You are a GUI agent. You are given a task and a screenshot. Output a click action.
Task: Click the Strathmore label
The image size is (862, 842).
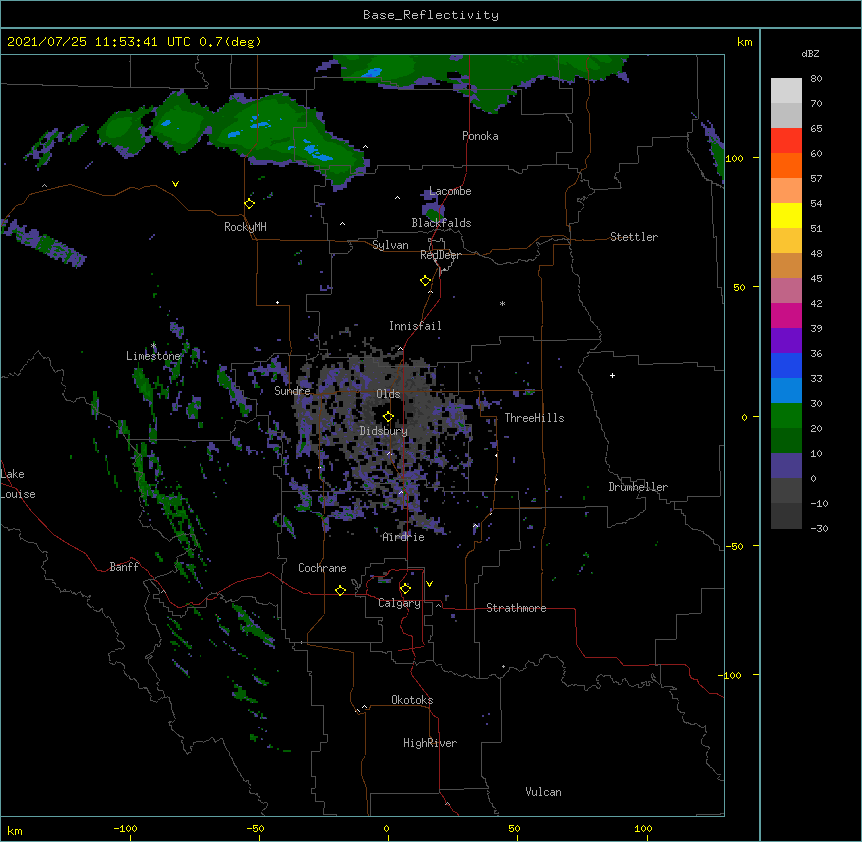[516, 608]
